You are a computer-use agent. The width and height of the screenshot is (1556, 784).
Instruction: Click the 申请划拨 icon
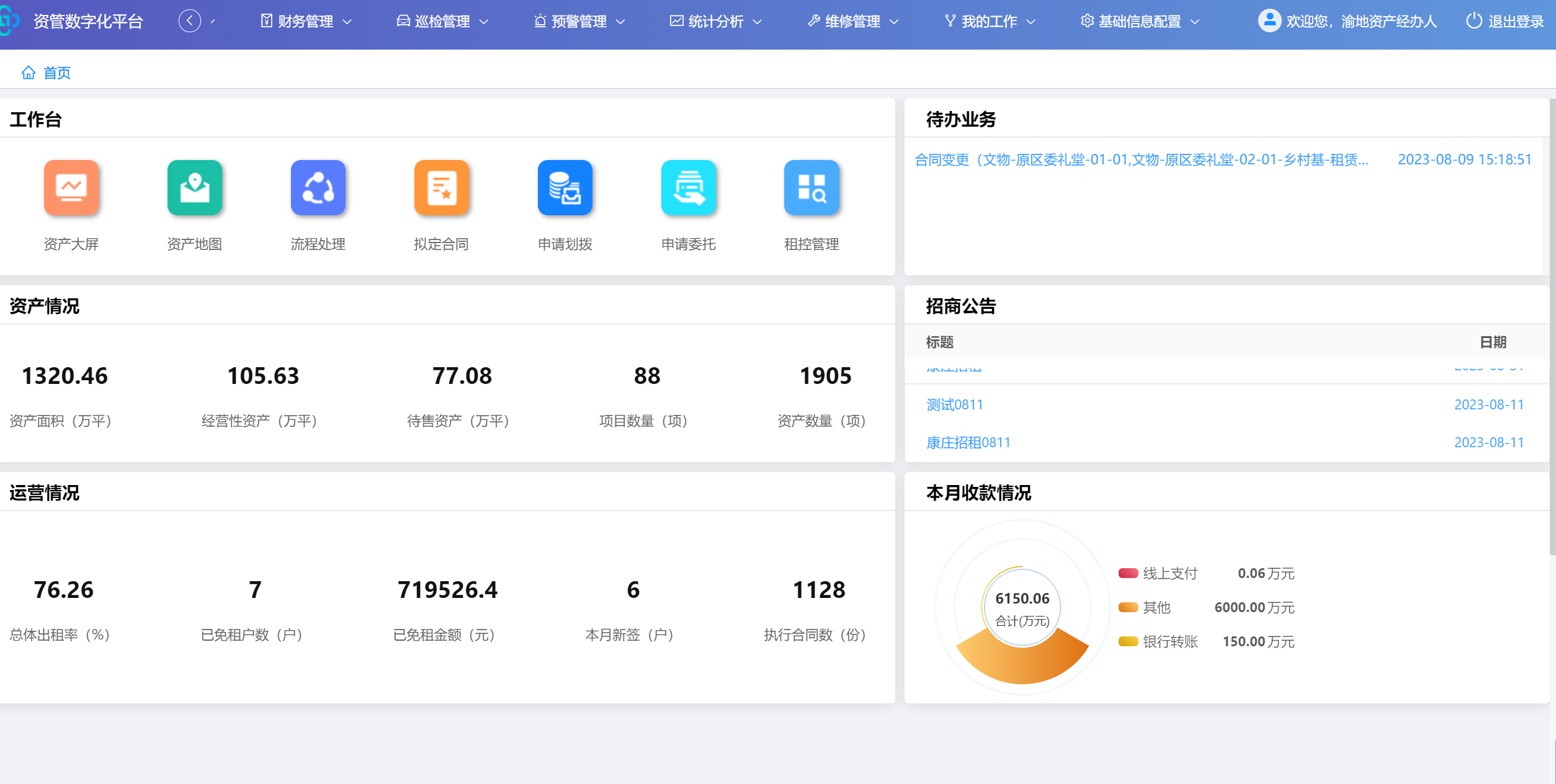pyautogui.click(x=565, y=188)
